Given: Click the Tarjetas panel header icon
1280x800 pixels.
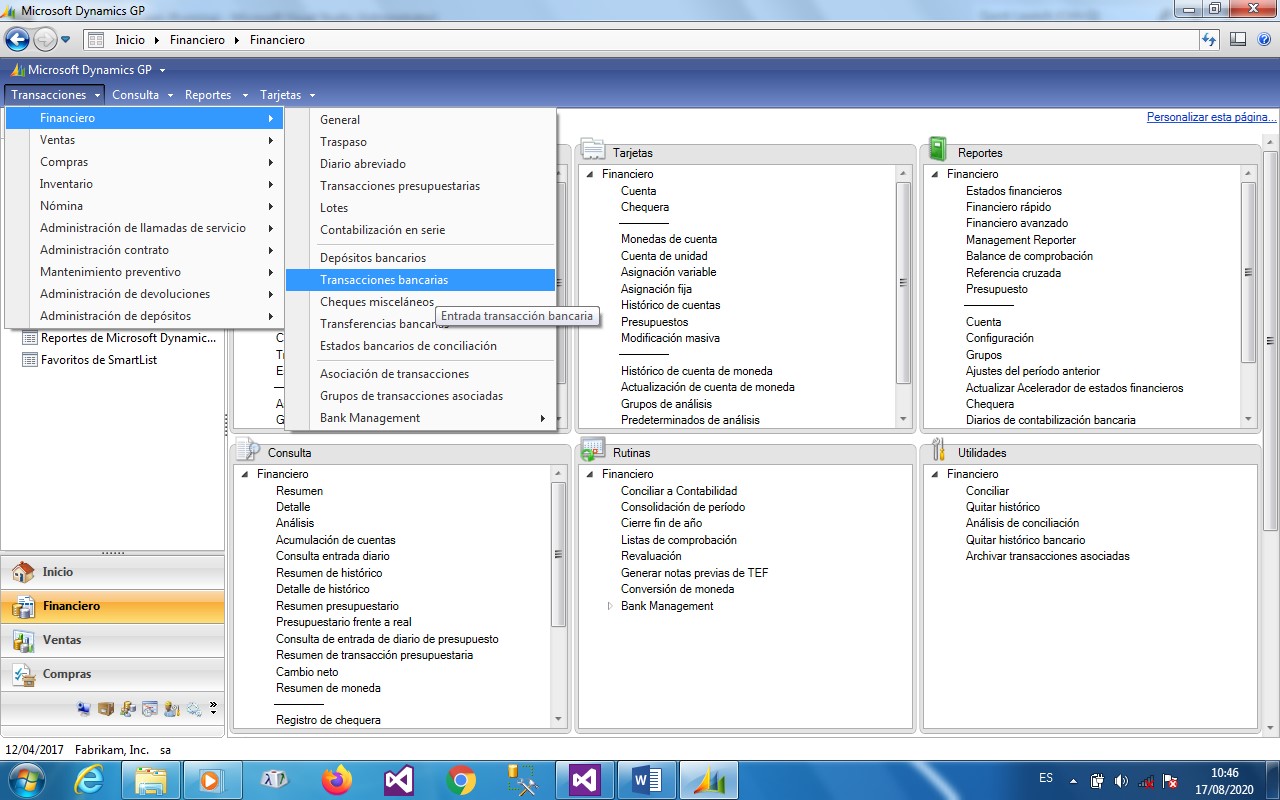Looking at the screenshot, I should [x=593, y=150].
